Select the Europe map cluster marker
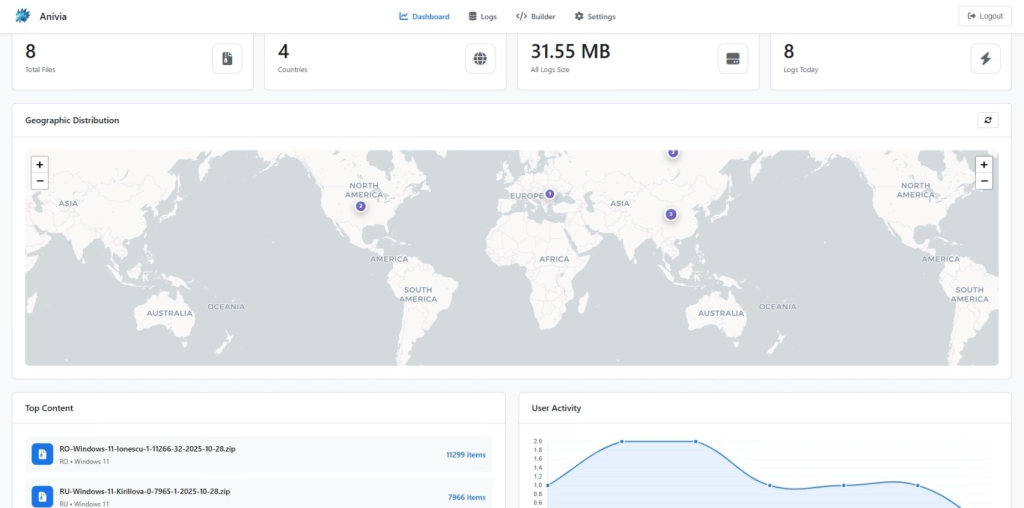This screenshot has height=508, width=1024. [x=549, y=194]
